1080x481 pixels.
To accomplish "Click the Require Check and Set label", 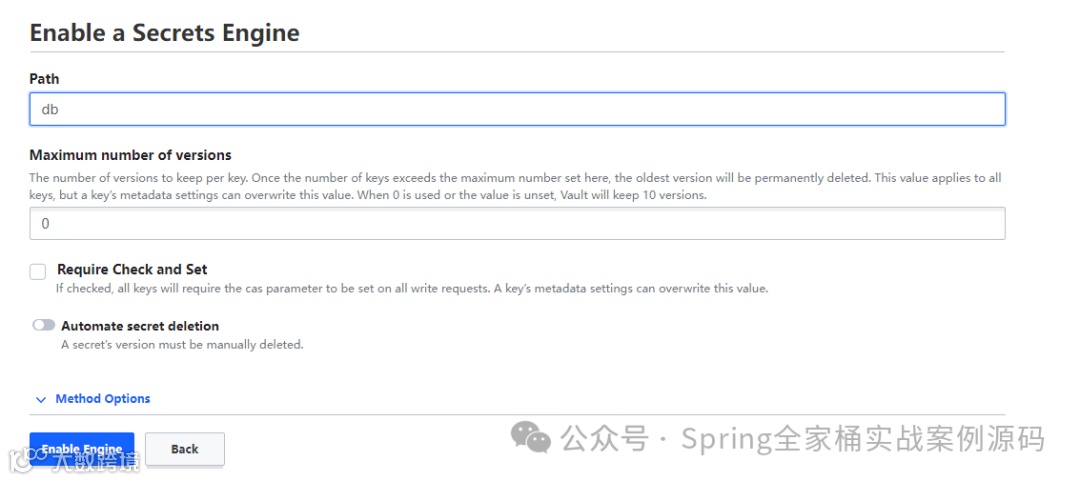I will pyautogui.click(x=132, y=269).
